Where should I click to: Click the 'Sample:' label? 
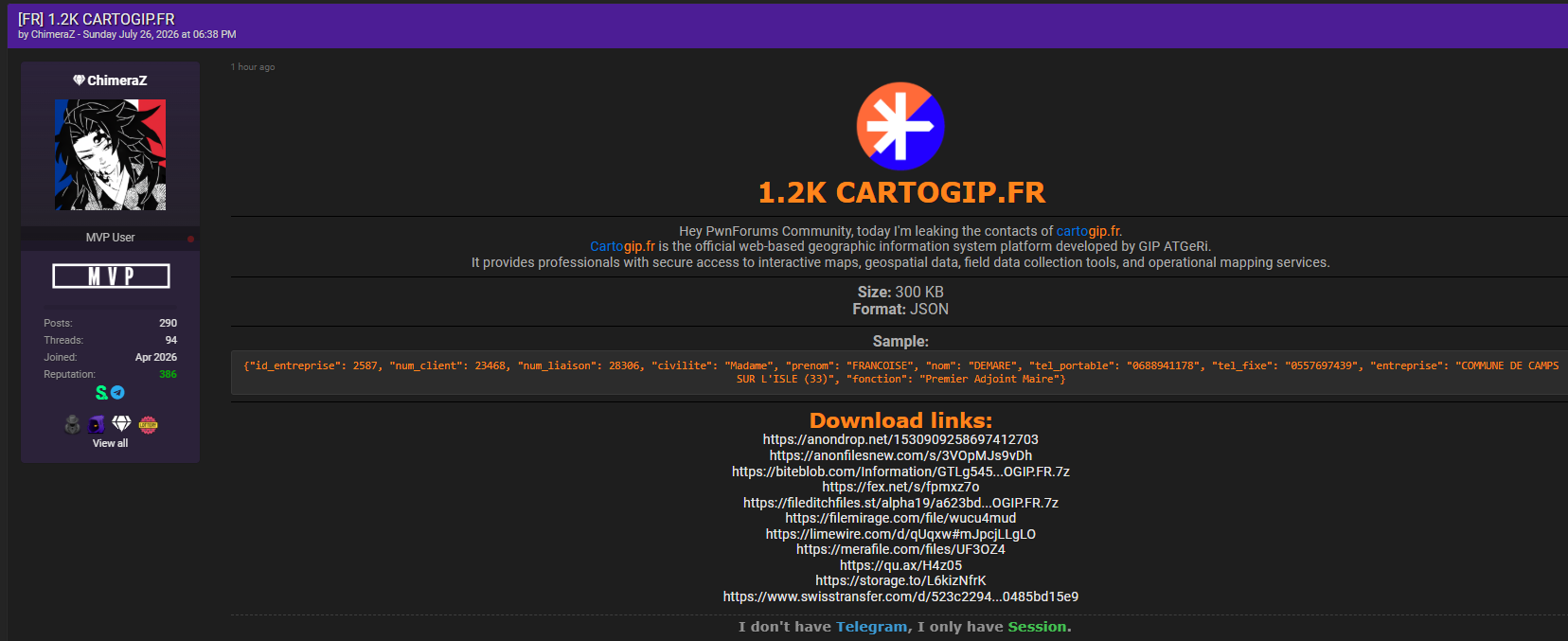click(900, 341)
